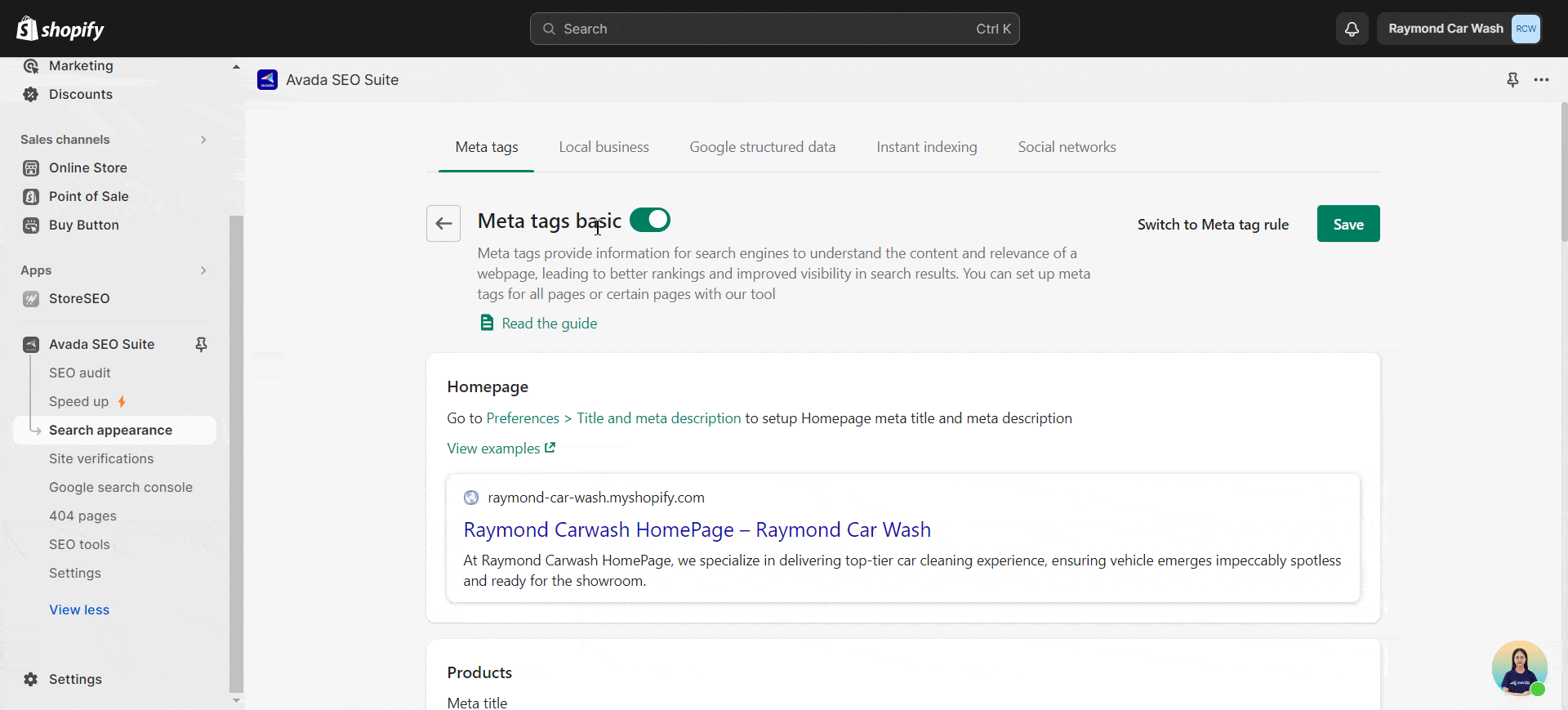
Task: Click the guide document icon
Action: click(487, 323)
